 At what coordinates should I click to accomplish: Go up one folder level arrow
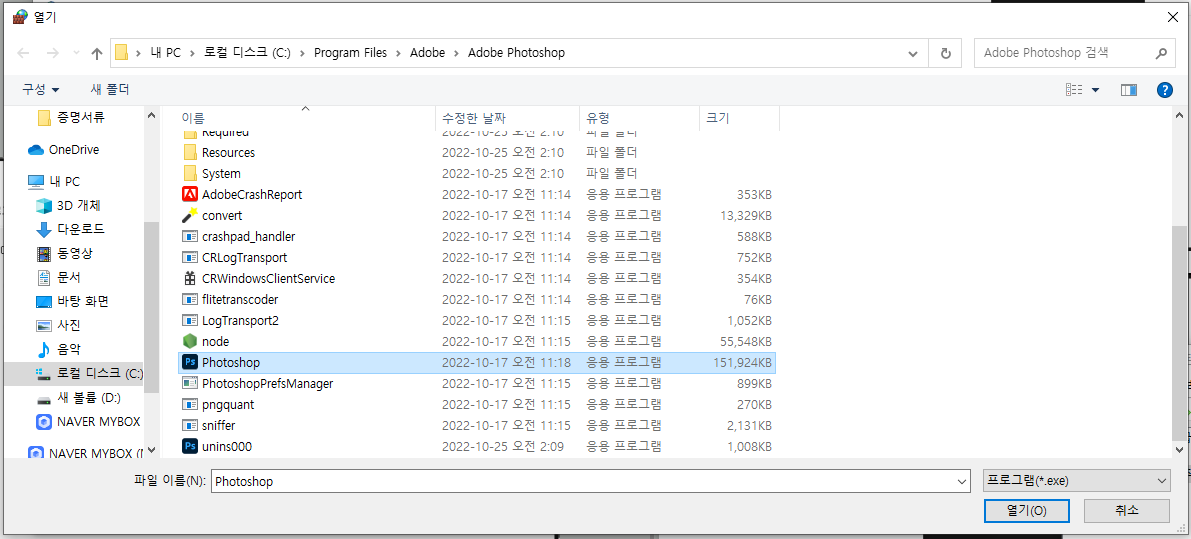click(96, 53)
